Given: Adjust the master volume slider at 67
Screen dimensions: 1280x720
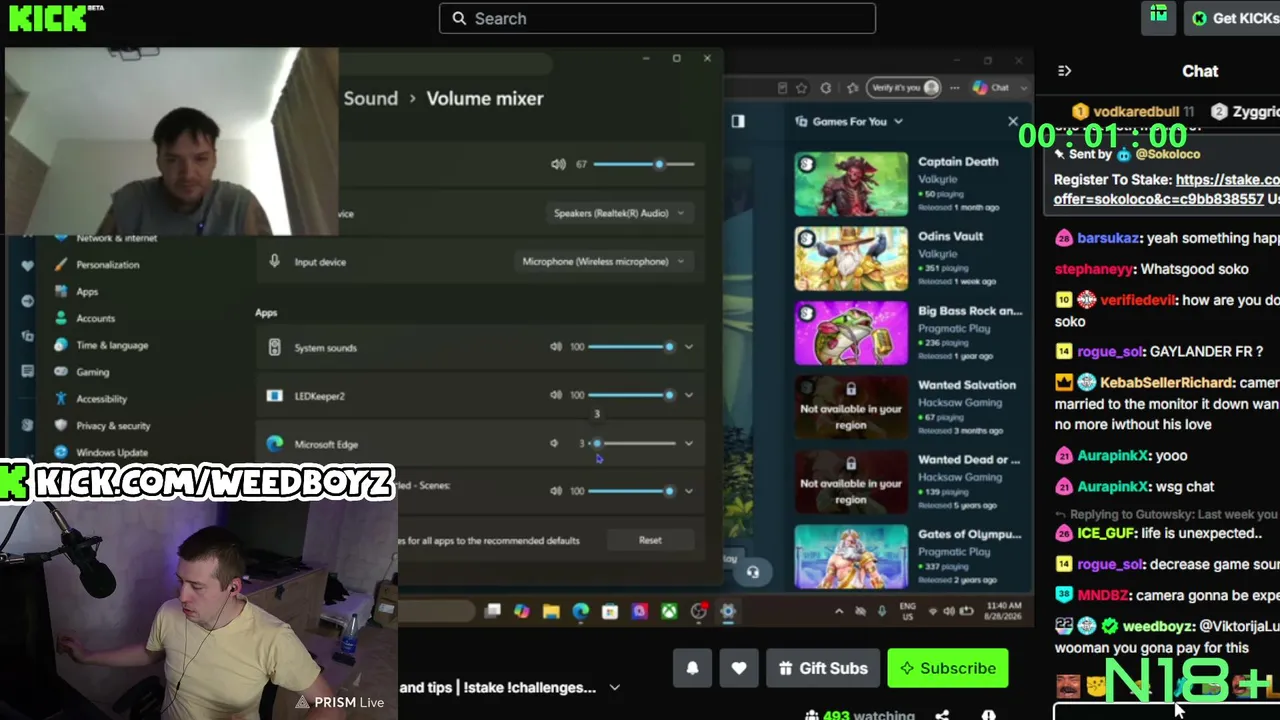Looking at the screenshot, I should pos(643,164).
